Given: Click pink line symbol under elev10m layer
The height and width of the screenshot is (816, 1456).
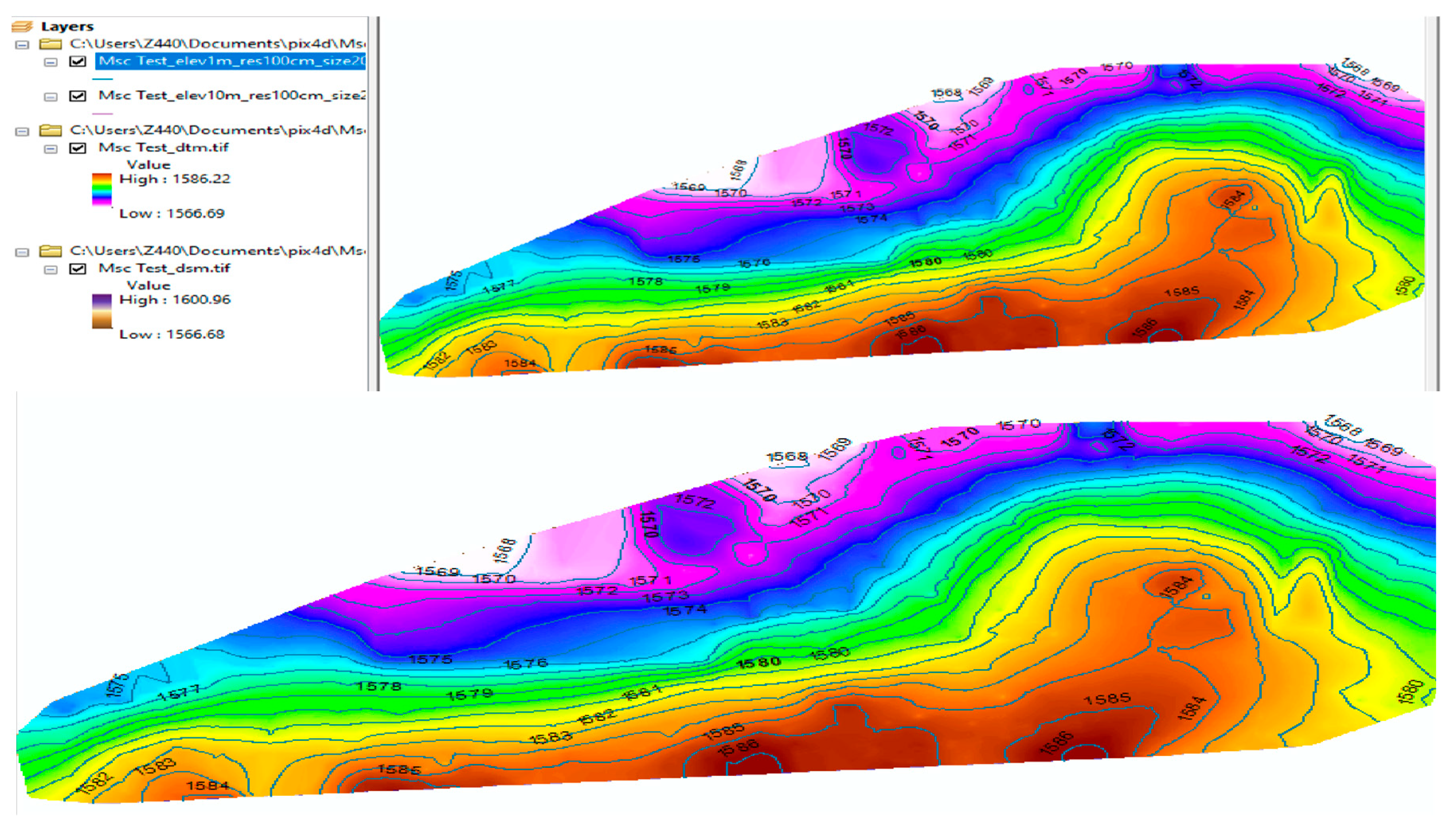Looking at the screenshot, I should (102, 113).
